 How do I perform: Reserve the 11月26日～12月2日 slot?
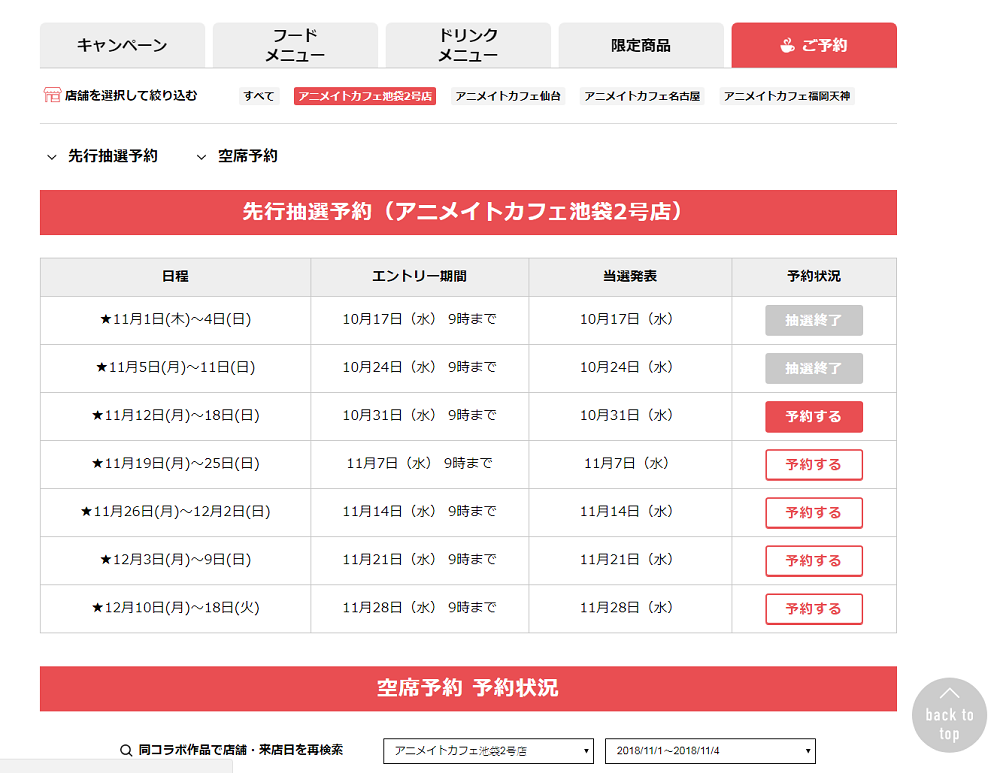pyautogui.click(x=814, y=513)
